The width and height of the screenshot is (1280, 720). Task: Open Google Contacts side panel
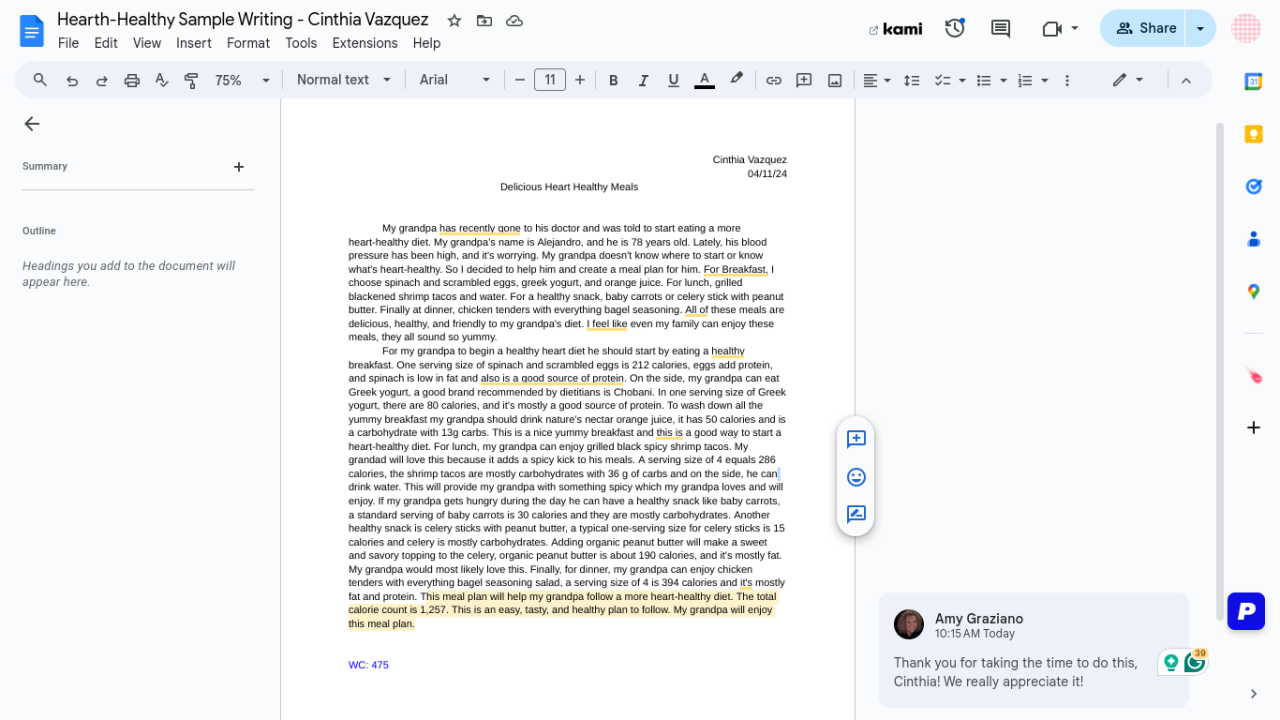pos(1253,239)
